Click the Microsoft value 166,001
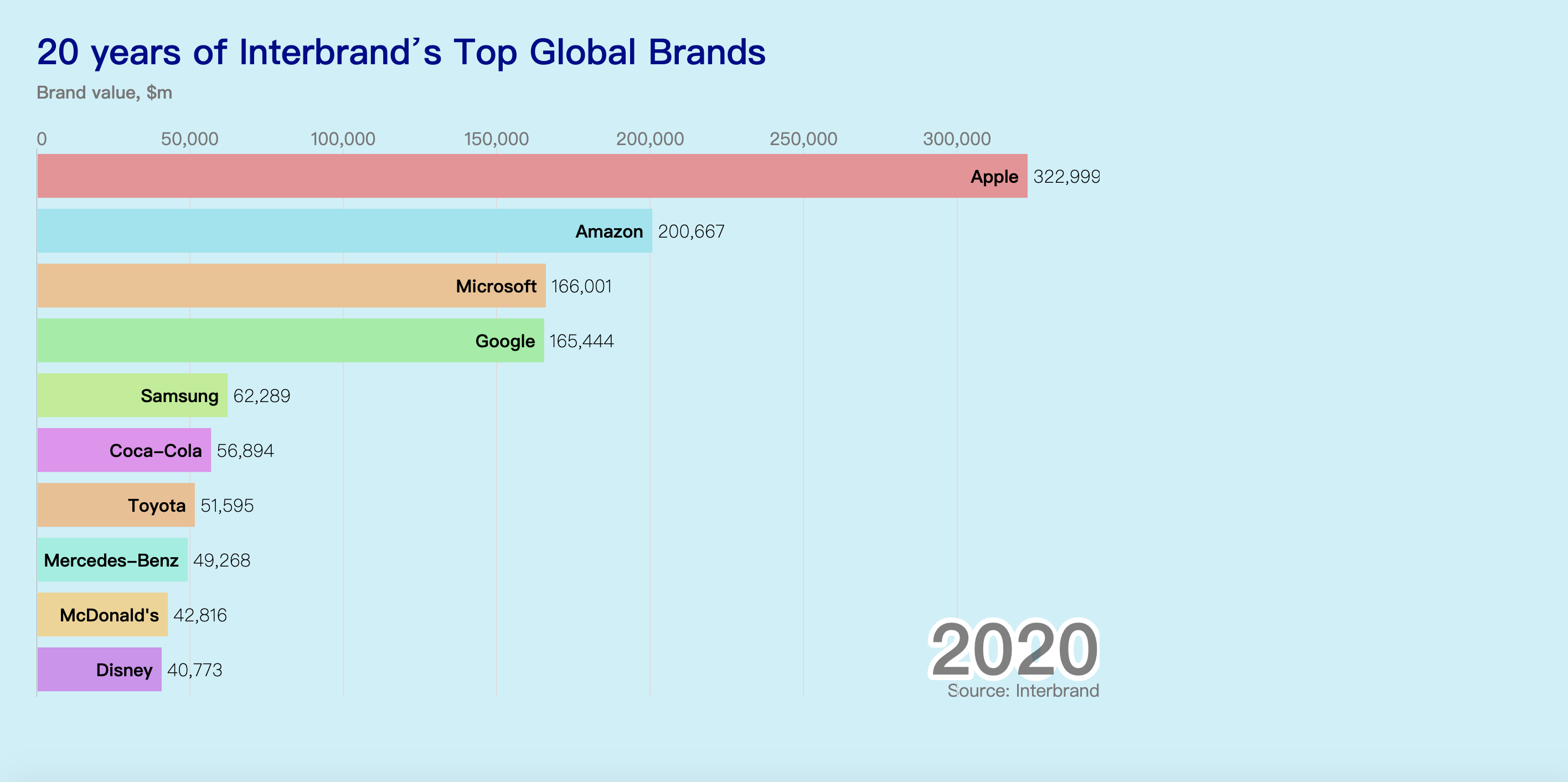This screenshot has width=1568, height=782. click(x=581, y=286)
